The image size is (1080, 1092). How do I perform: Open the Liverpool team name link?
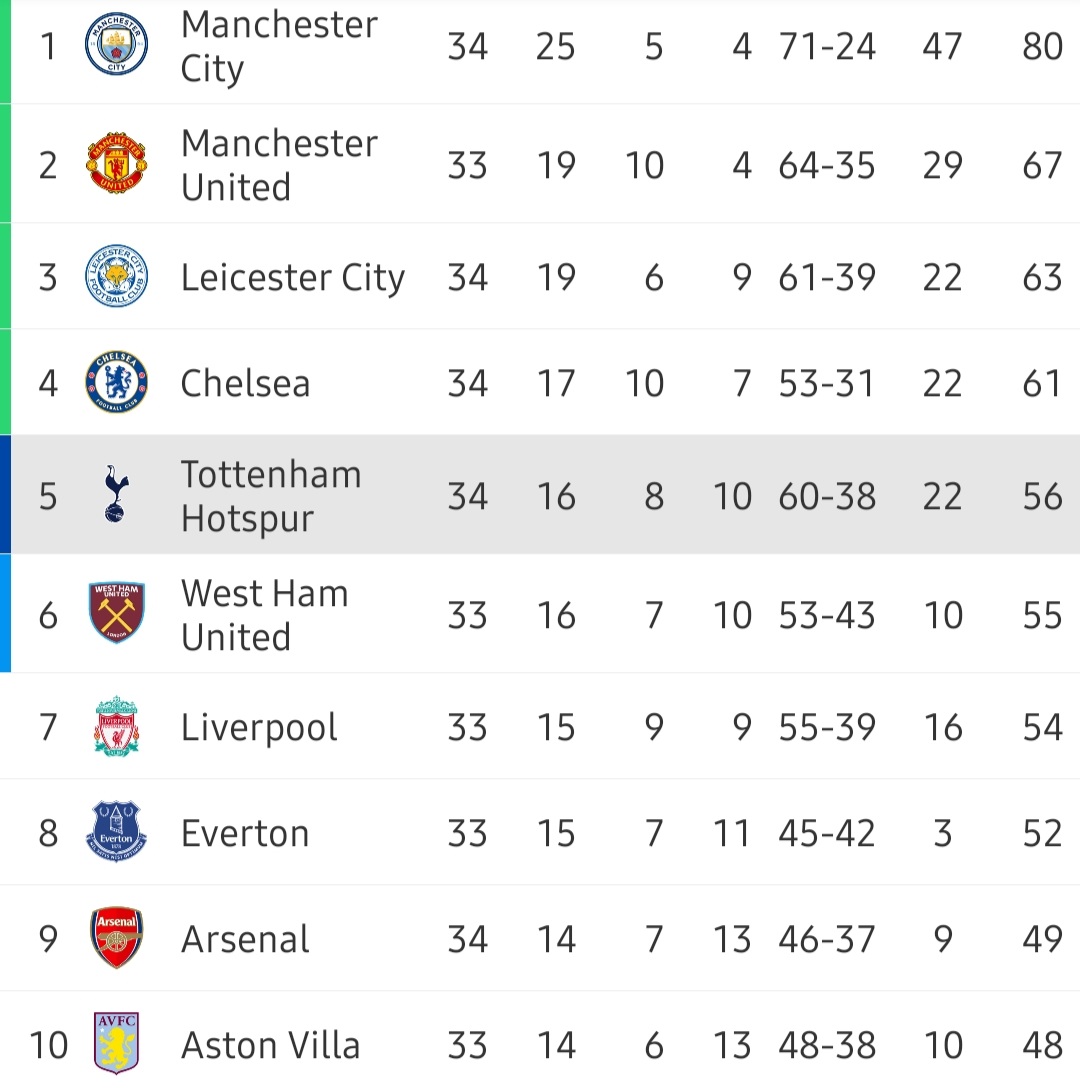[259, 727]
